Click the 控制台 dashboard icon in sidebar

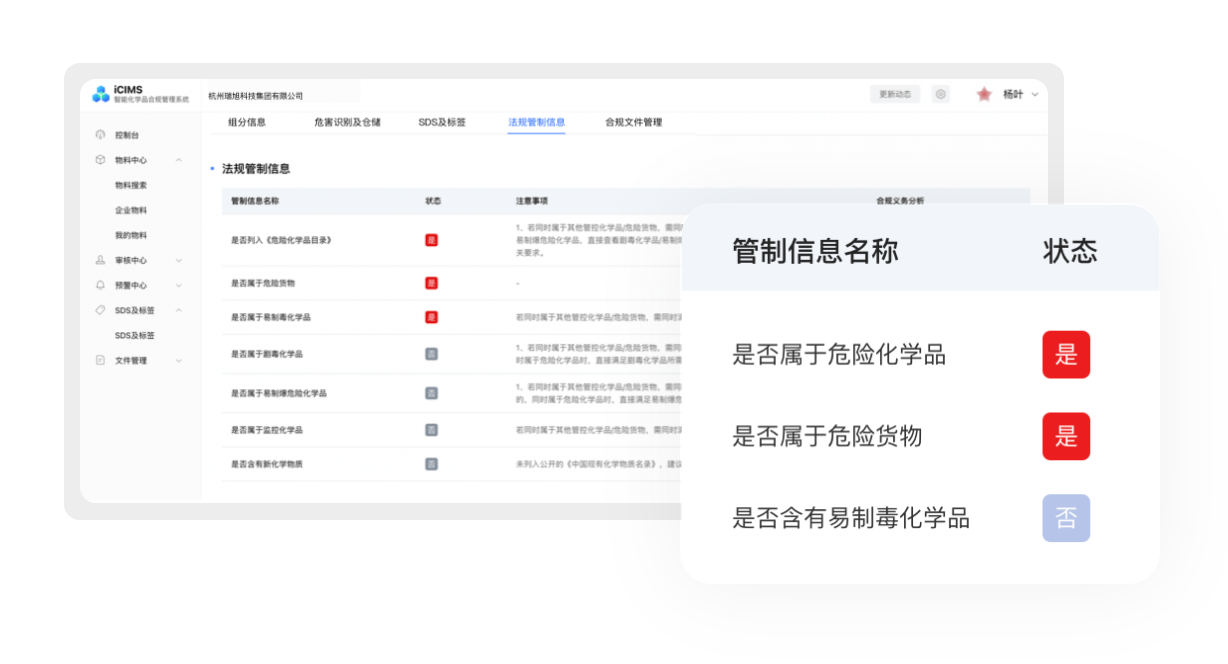(x=100, y=135)
